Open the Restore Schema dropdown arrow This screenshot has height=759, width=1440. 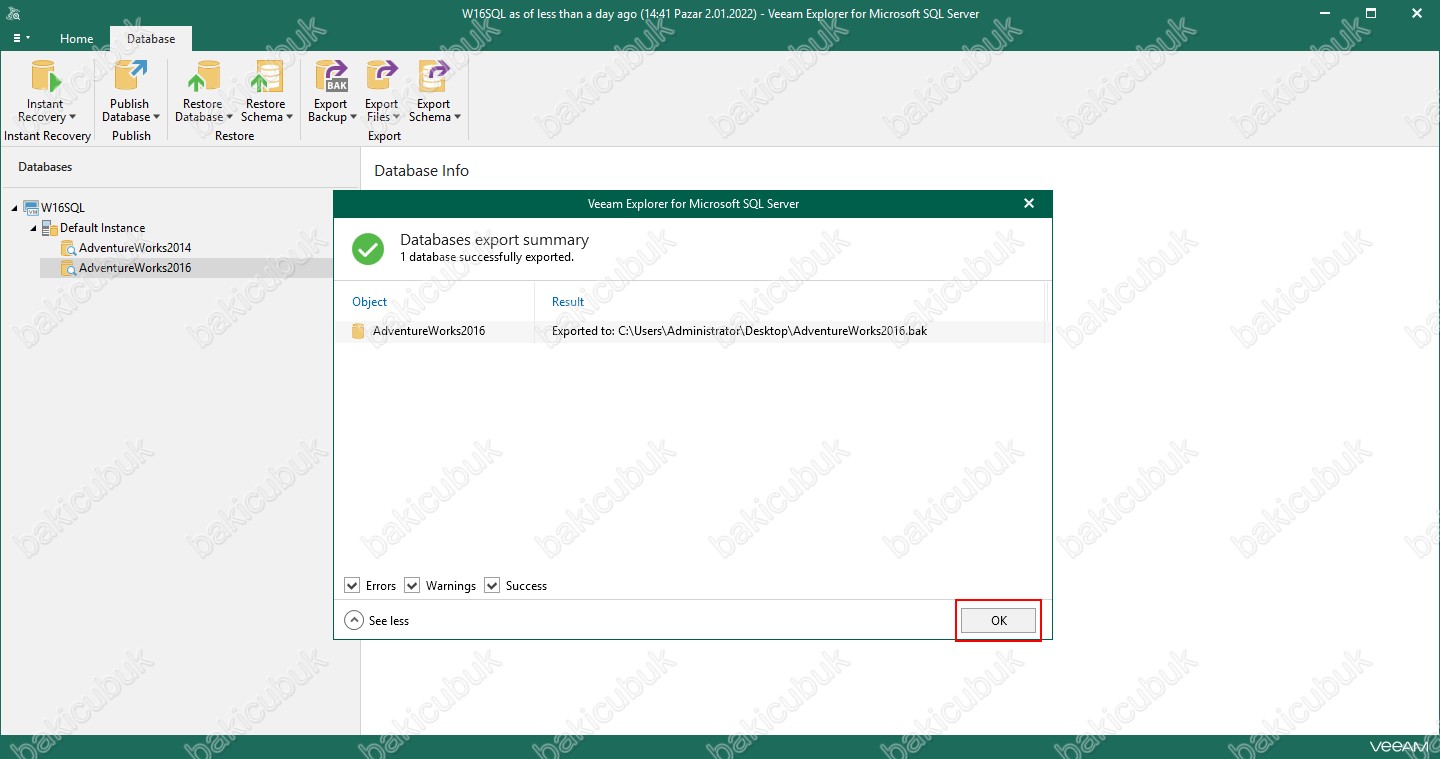(x=289, y=118)
